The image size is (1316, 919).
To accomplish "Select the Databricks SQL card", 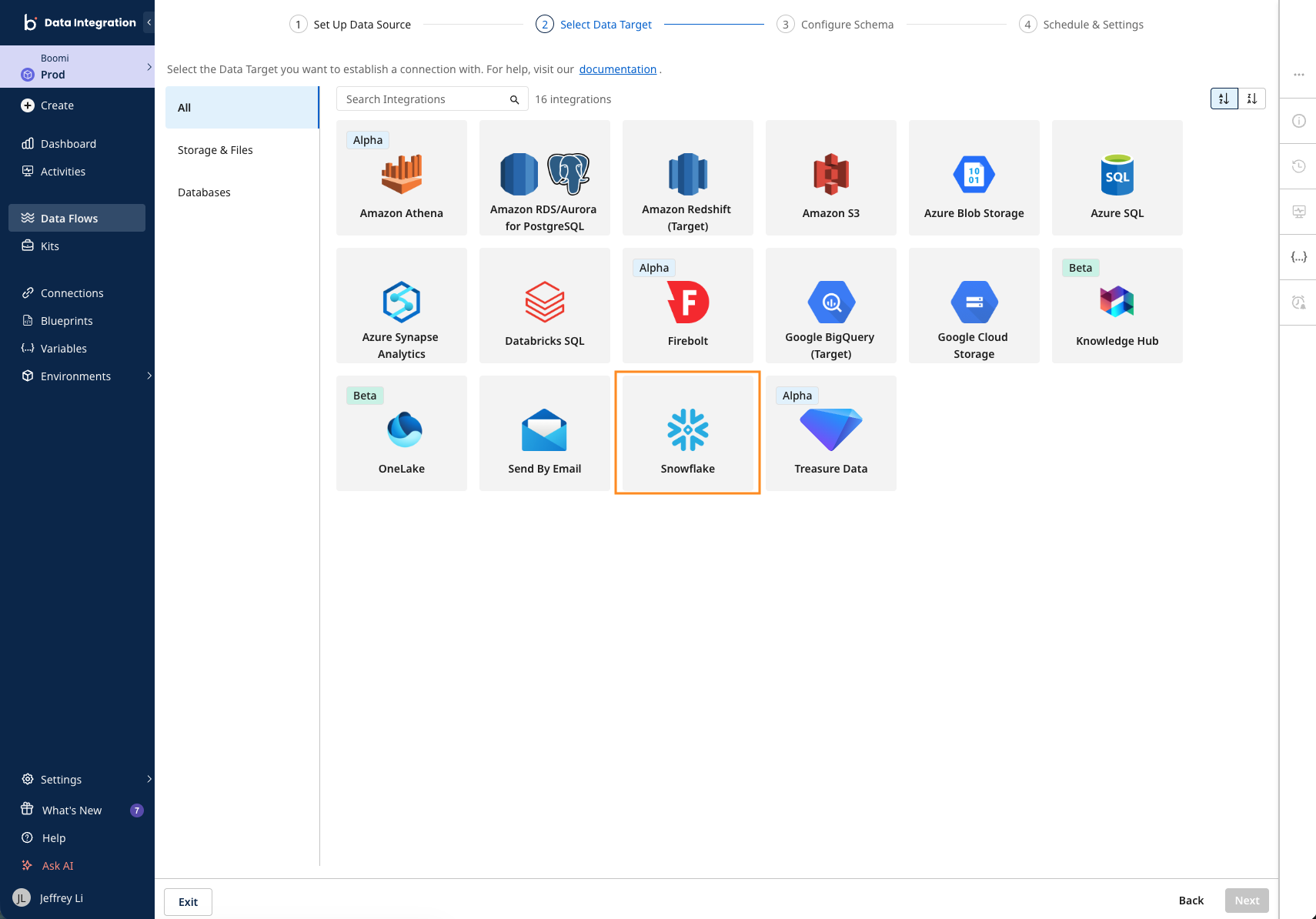I will (544, 306).
